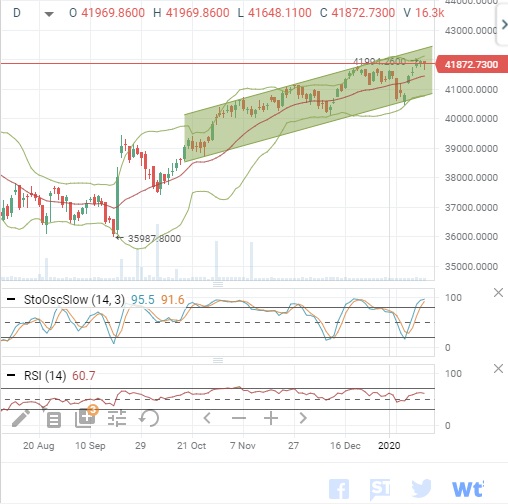Remove the RSI indicator with X
The height and width of the screenshot is (504, 508).
click(x=498, y=369)
